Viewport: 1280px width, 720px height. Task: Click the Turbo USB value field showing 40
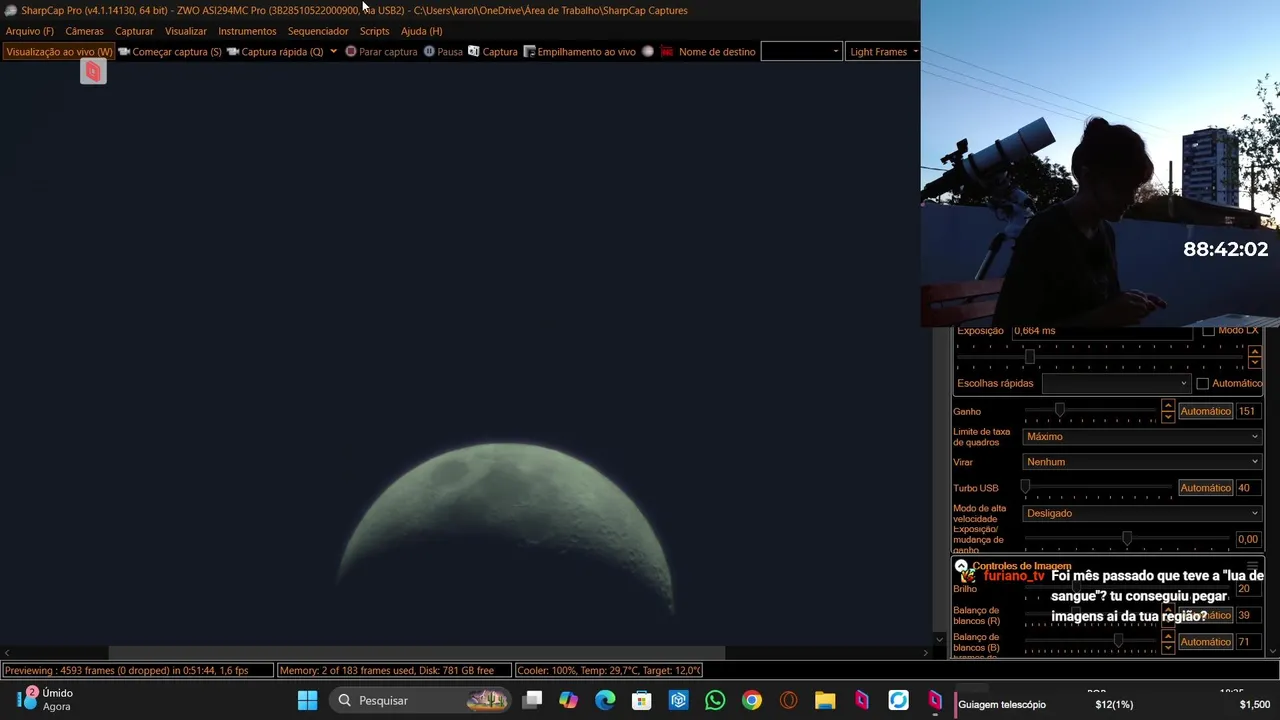pyautogui.click(x=1248, y=488)
